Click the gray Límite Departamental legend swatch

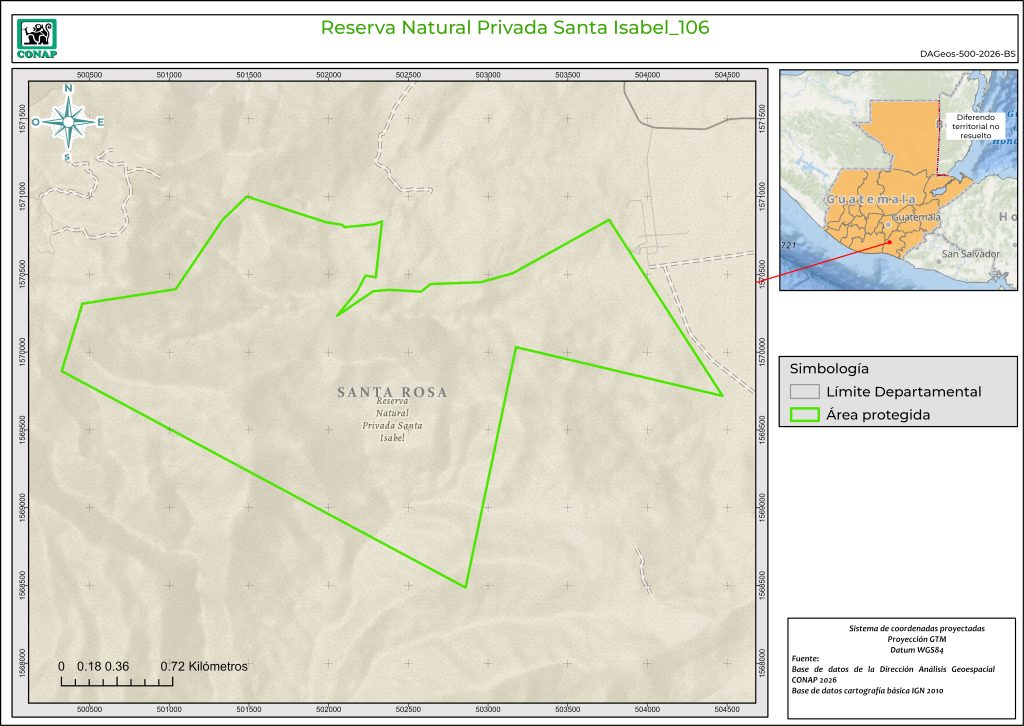(803, 392)
